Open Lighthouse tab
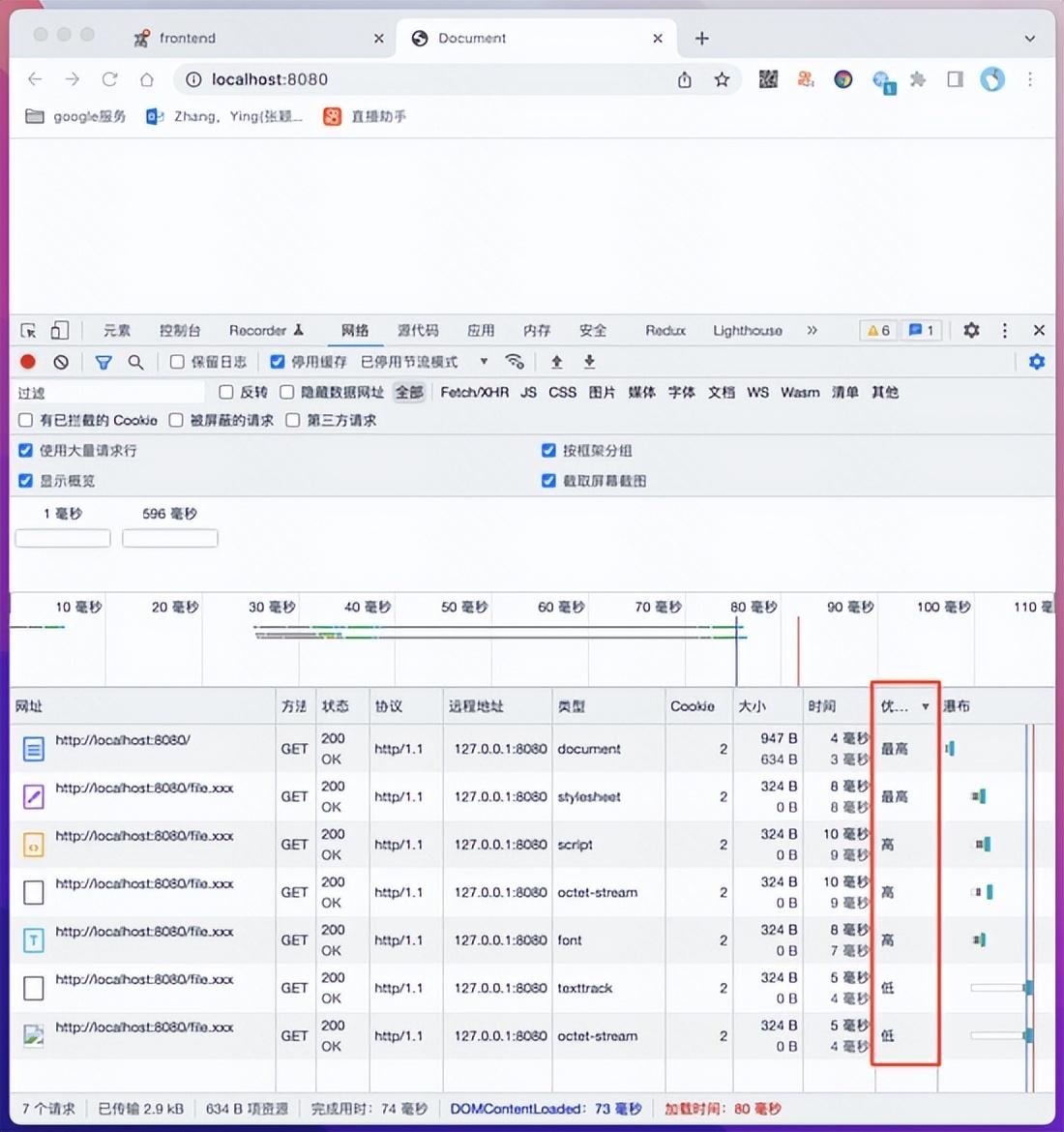 748,331
